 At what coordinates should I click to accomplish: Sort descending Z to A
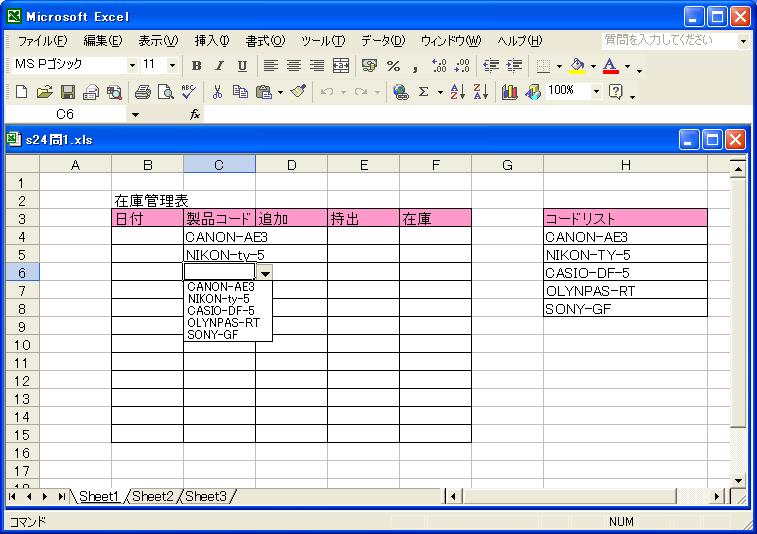(481, 92)
